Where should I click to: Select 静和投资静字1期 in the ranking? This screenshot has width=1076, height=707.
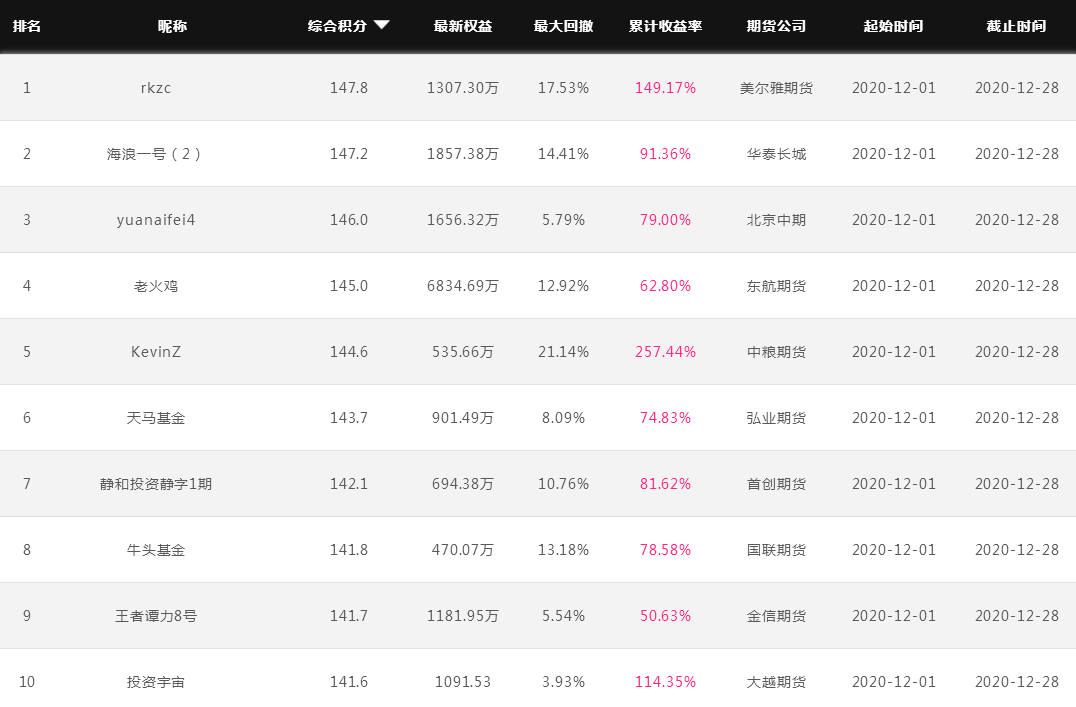[156, 484]
